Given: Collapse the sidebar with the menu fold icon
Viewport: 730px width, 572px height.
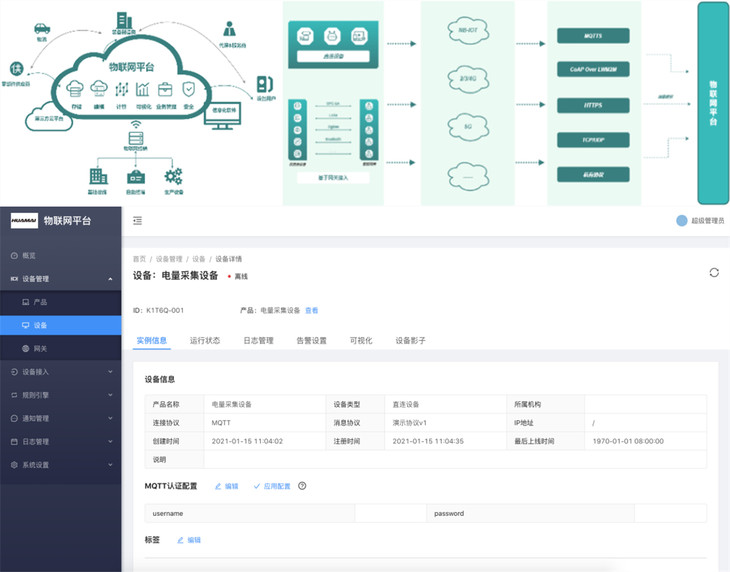Looking at the screenshot, I should coord(137,220).
